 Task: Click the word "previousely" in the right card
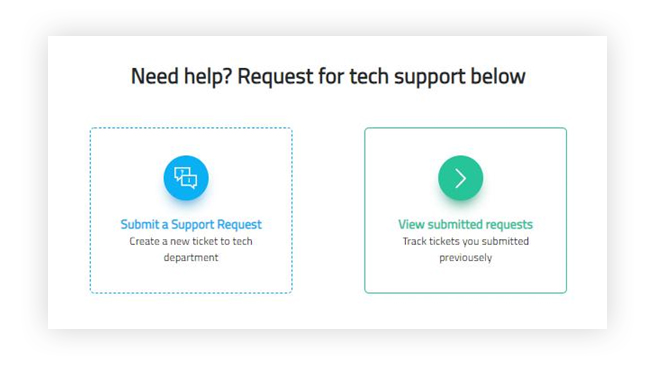click(465, 258)
